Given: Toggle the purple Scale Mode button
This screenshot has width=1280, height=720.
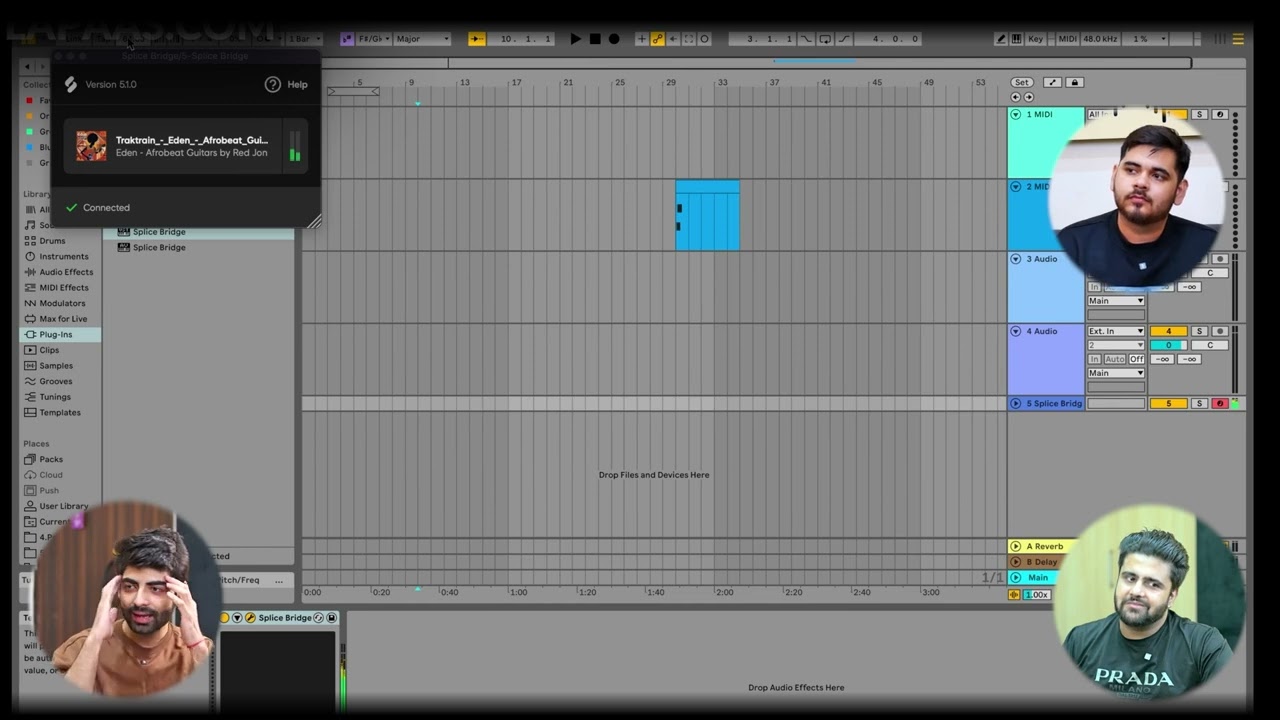Looking at the screenshot, I should [347, 39].
